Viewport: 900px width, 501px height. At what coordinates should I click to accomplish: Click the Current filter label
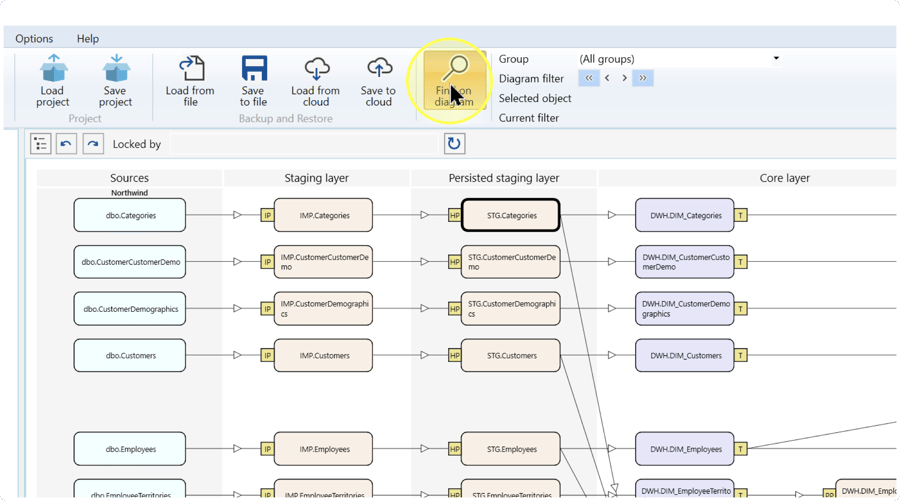529,118
